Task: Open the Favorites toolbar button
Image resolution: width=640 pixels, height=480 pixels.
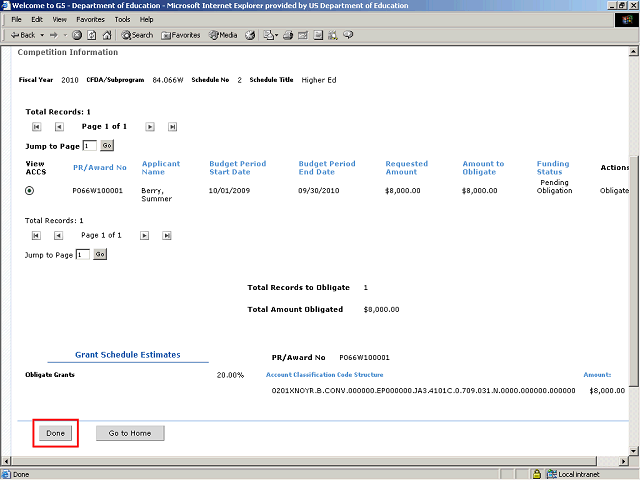Action: pos(180,35)
